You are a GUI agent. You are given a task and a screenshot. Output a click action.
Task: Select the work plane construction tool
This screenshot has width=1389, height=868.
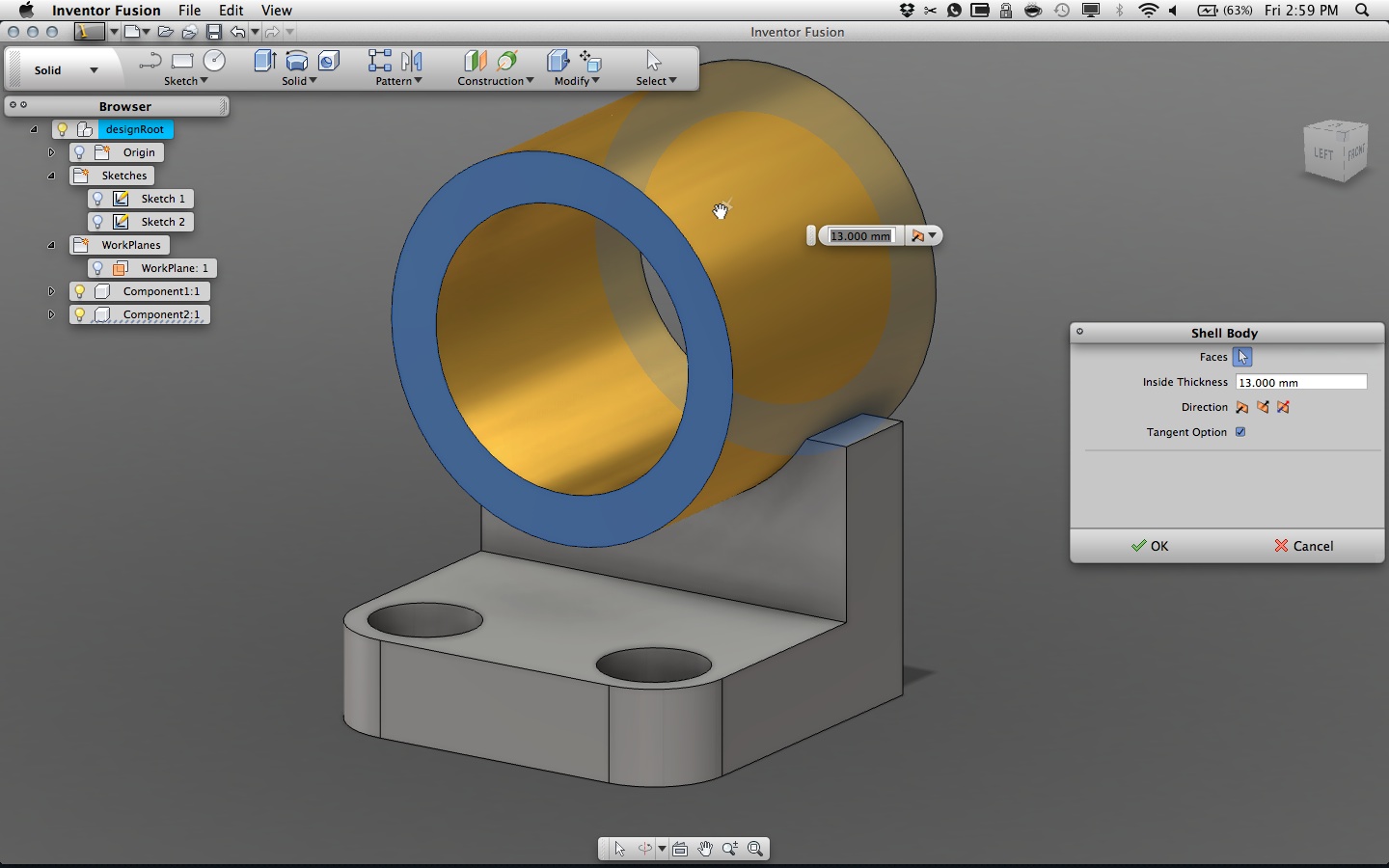[475, 61]
